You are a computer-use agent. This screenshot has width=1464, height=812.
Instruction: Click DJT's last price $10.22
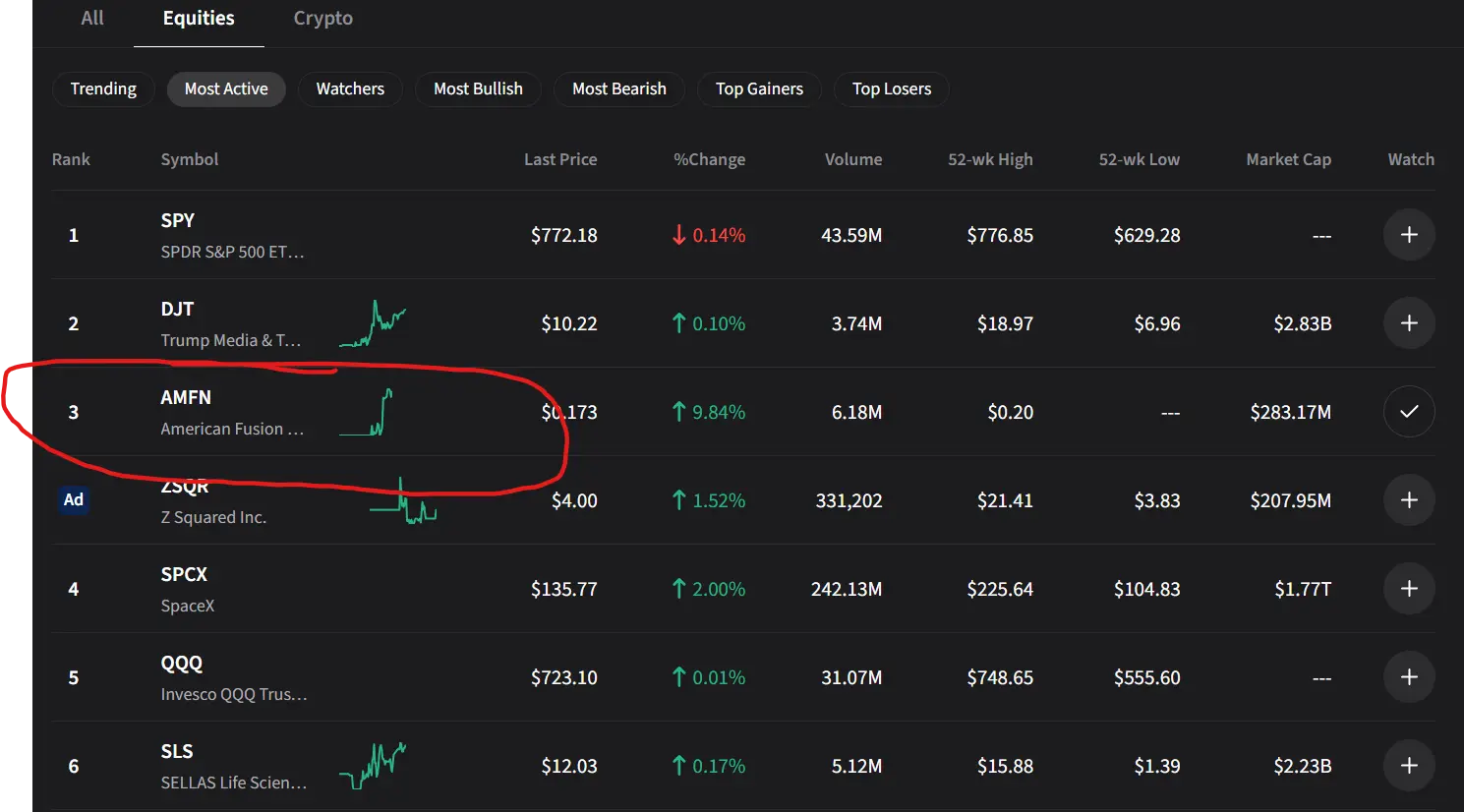click(569, 323)
